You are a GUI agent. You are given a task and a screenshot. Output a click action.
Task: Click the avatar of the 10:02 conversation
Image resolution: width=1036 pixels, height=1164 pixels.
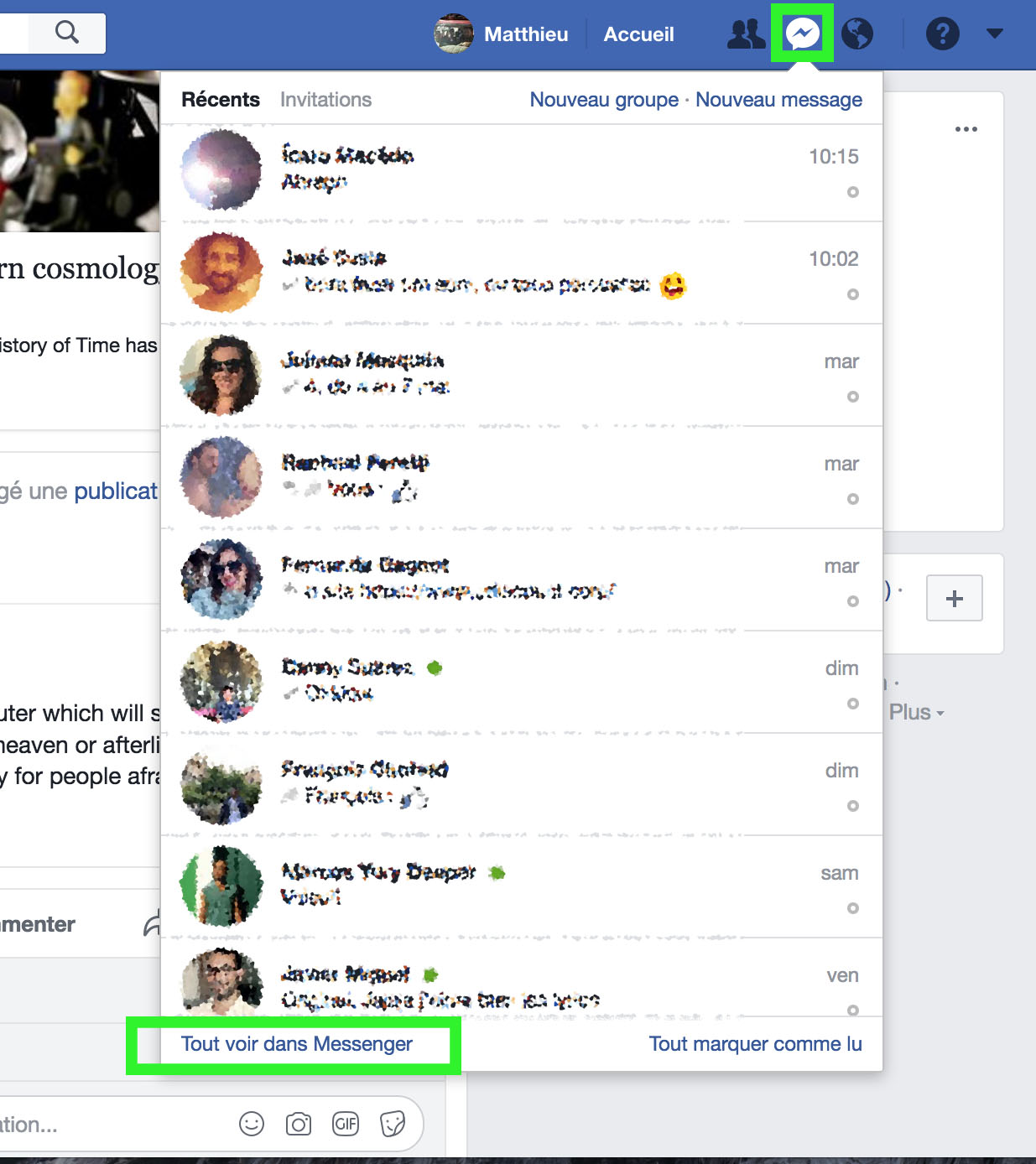point(221,273)
